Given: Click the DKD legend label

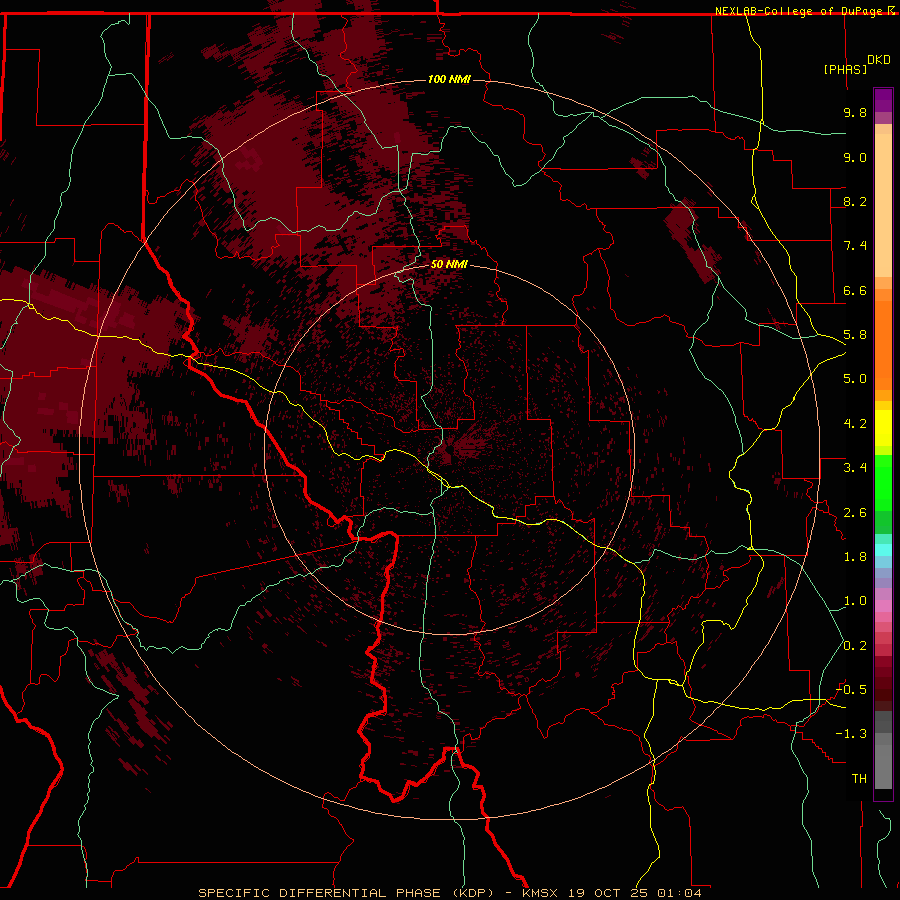Looking at the screenshot, I should [x=879, y=60].
